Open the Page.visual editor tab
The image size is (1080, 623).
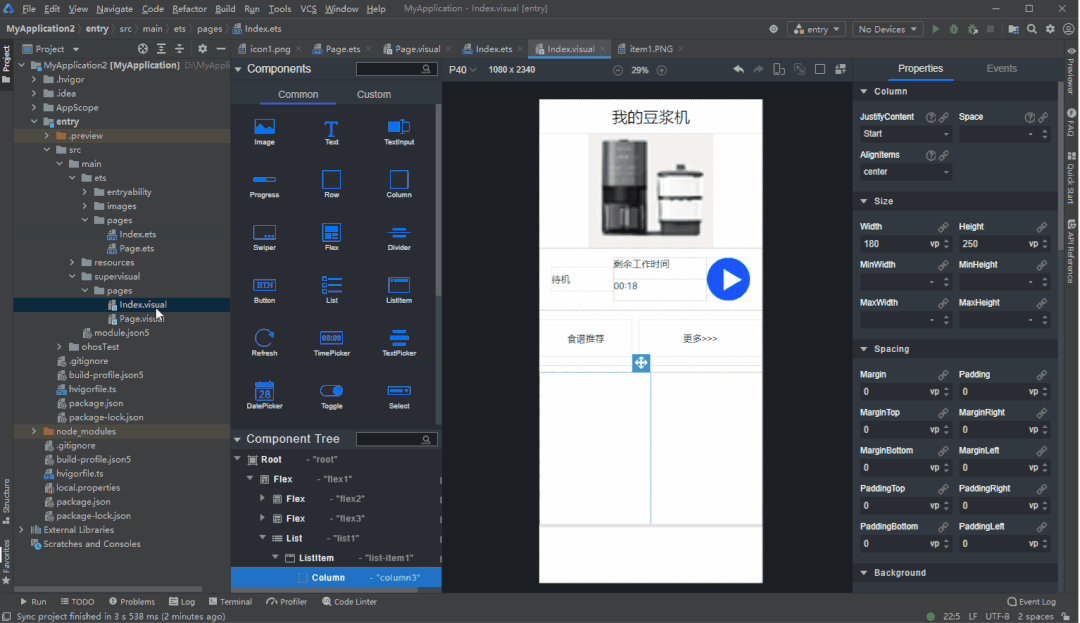[417, 49]
